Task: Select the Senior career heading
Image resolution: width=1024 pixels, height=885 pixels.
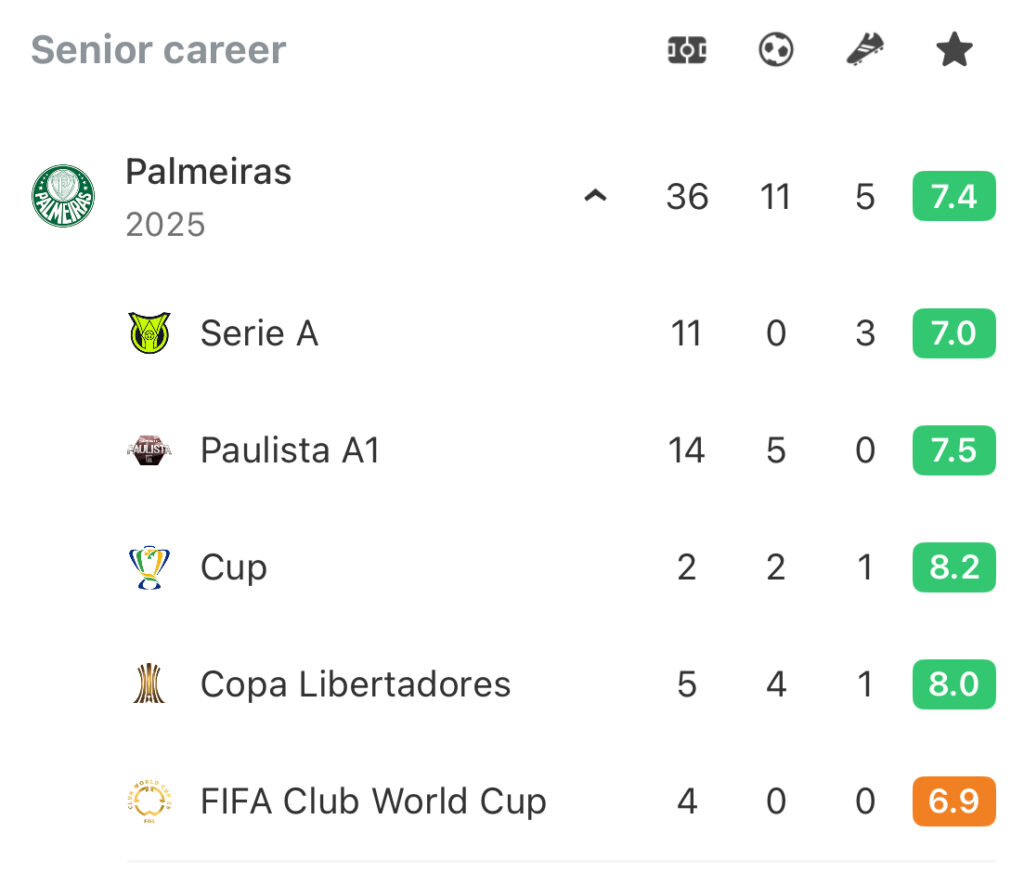Action: (159, 50)
